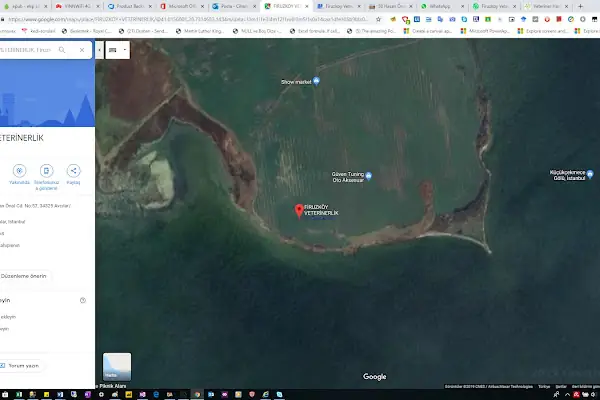
Task: Switch to the WhatsApp tab
Action: click(x=440, y=6)
